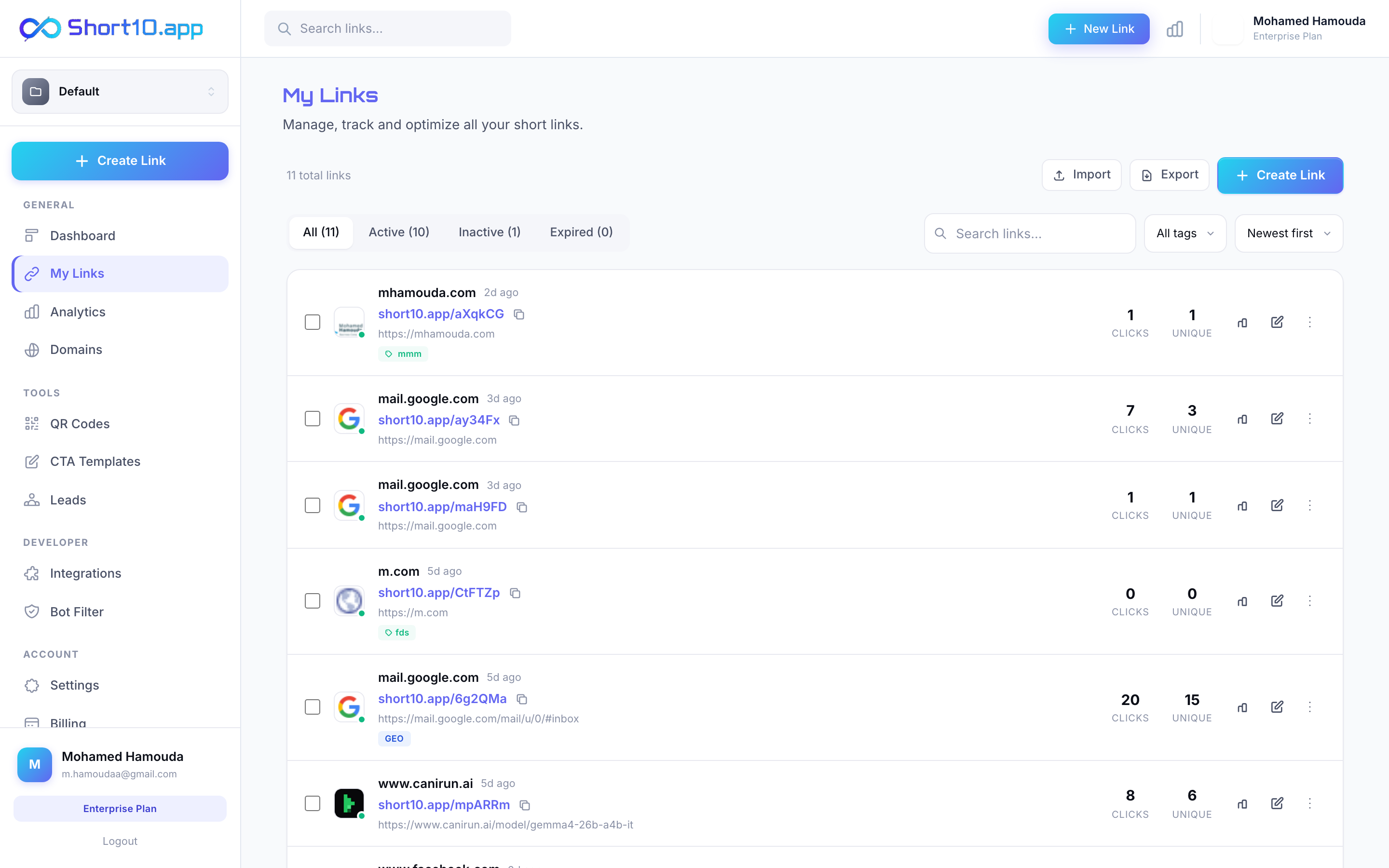Click the Short10.app logo
Viewport: 1389px width, 868px height.
[x=111, y=28]
